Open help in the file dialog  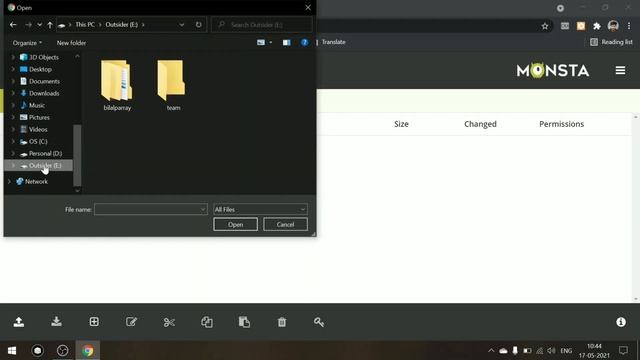point(304,42)
